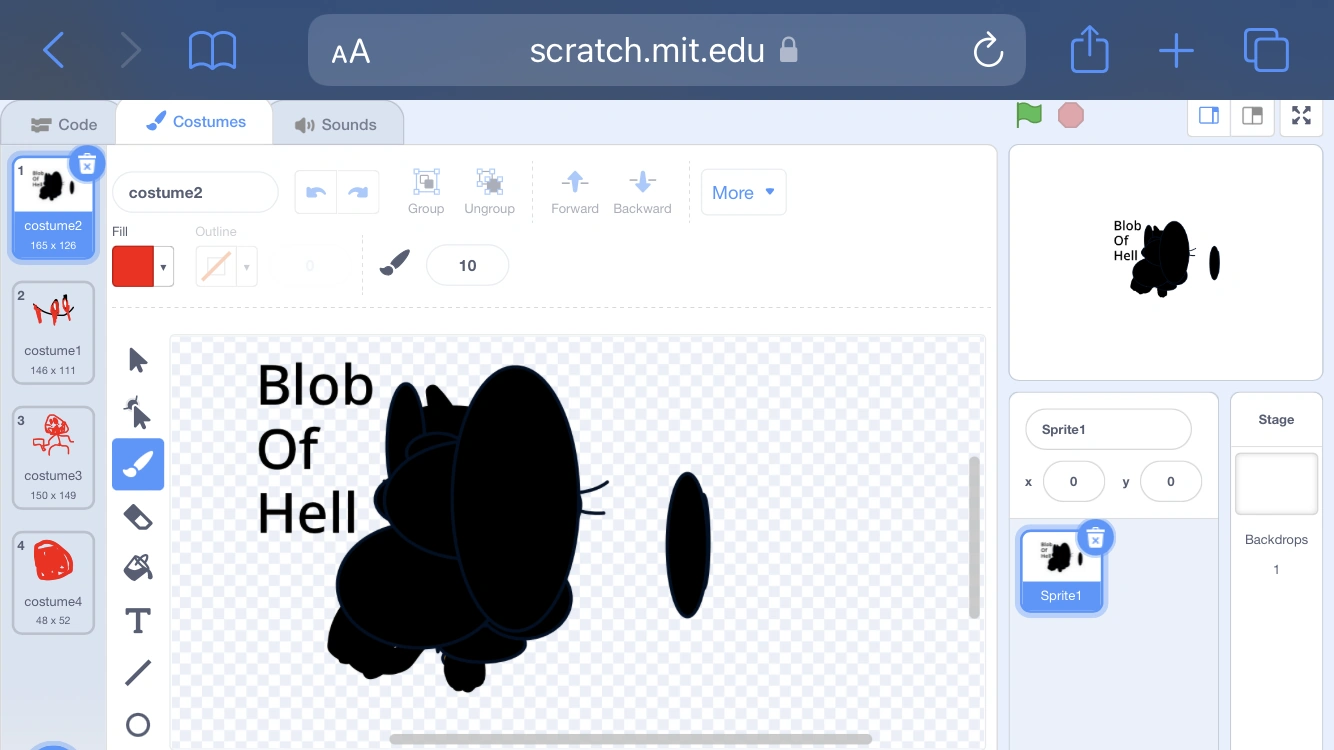Activate the Text tool

(138, 621)
